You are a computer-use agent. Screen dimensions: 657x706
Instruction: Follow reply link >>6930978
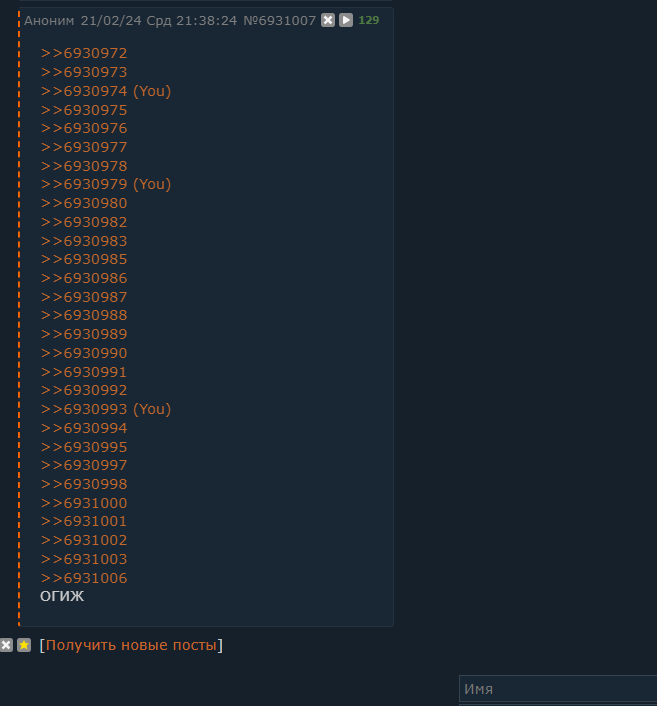click(x=84, y=166)
